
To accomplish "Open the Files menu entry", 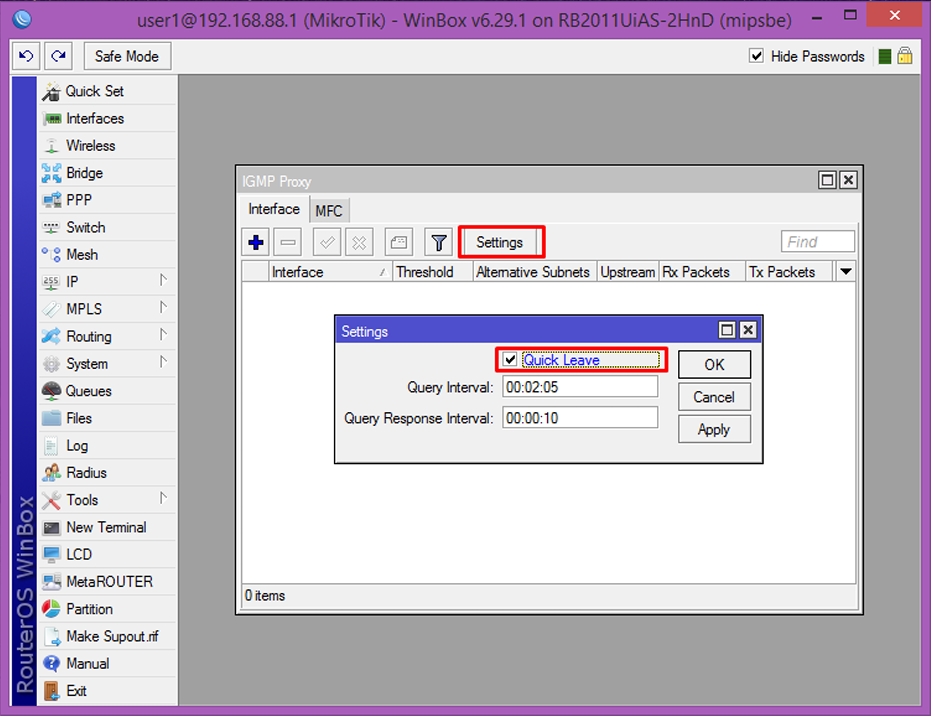I will click(108, 418).
